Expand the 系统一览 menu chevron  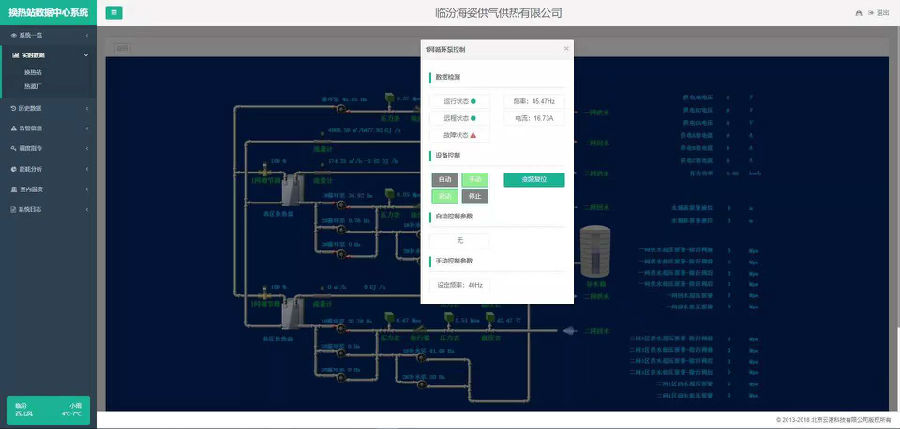pos(87,36)
